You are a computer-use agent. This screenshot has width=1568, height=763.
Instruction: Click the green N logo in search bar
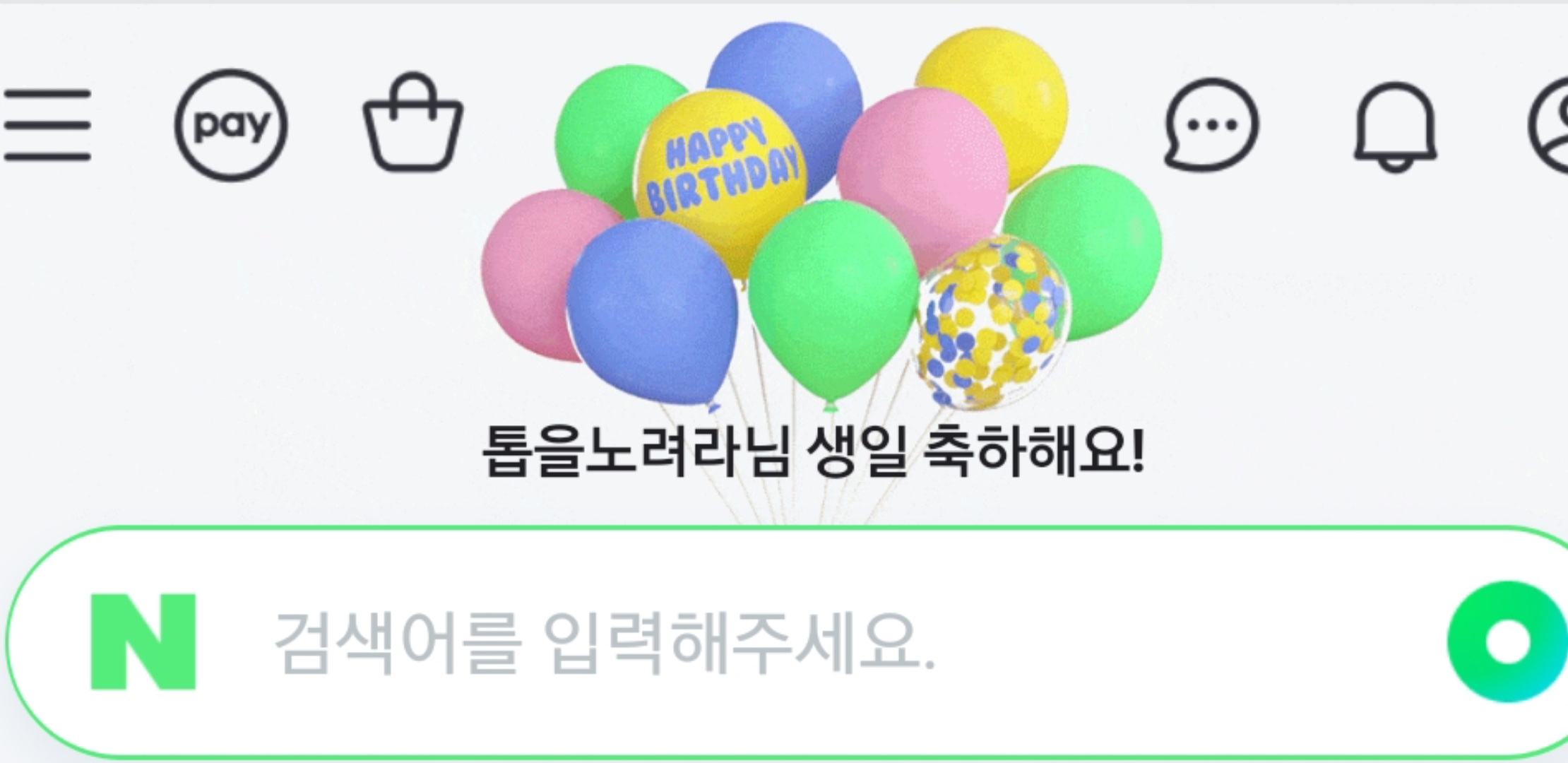(143, 641)
